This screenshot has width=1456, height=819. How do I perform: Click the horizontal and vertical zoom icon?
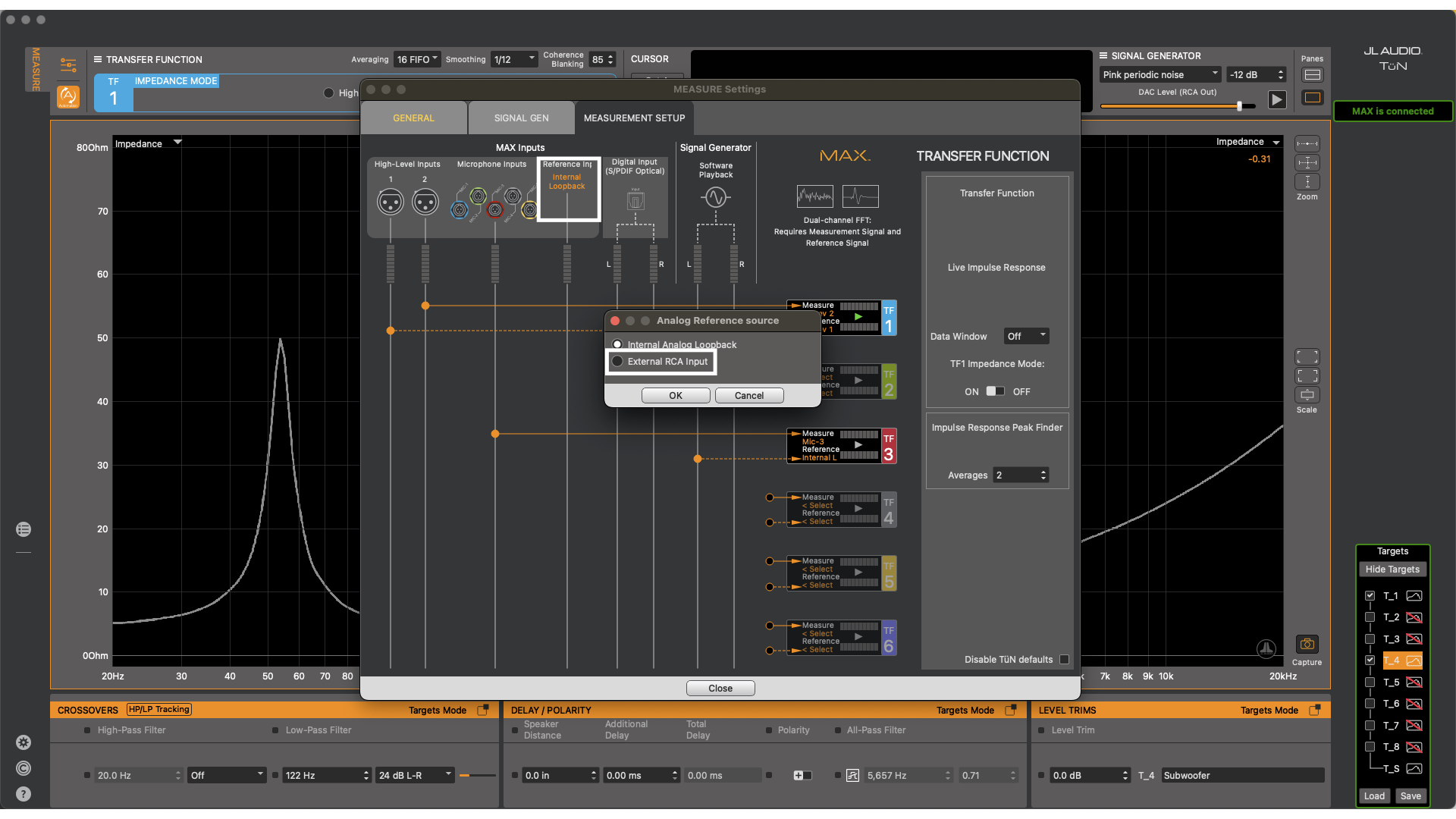(x=1307, y=163)
